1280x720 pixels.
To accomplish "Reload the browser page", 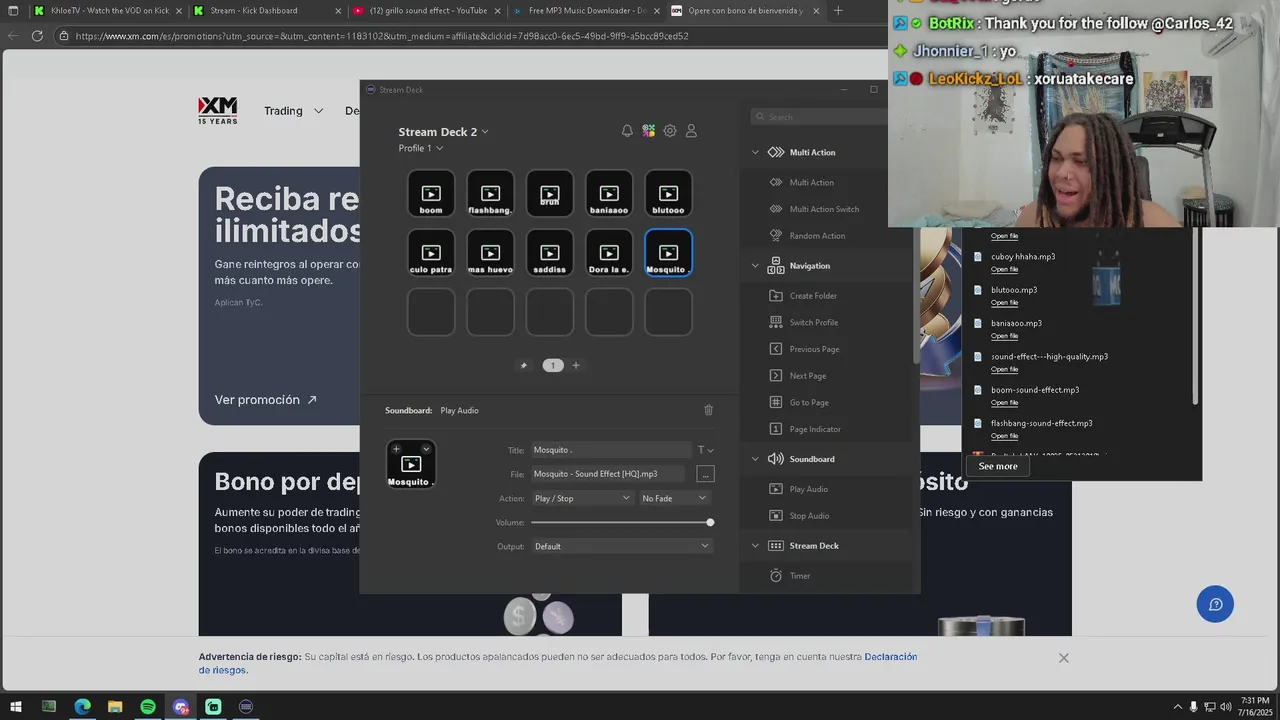I will pyautogui.click(x=37, y=36).
